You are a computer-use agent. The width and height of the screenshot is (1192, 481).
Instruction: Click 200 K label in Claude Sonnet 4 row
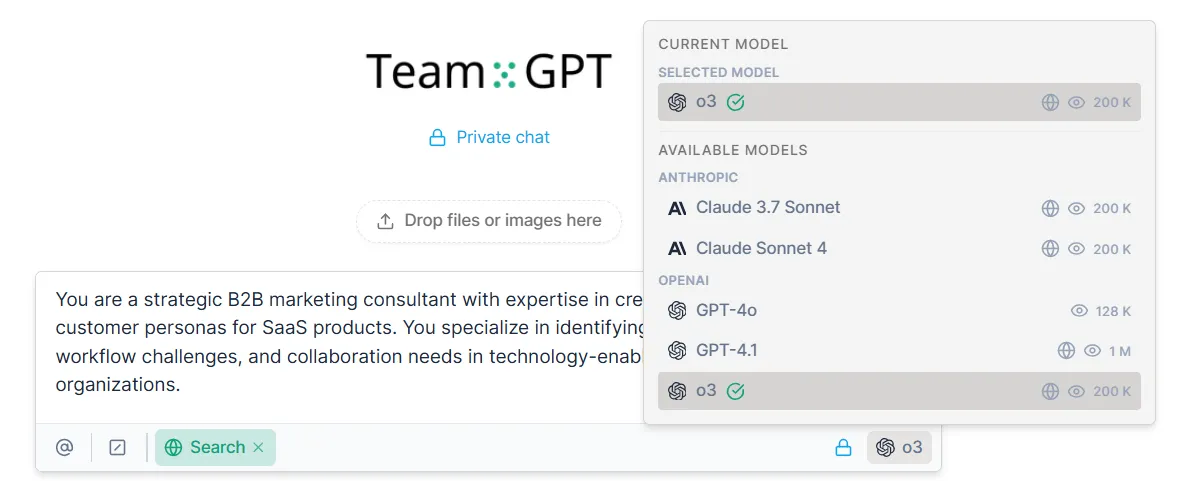pyautogui.click(x=1112, y=249)
